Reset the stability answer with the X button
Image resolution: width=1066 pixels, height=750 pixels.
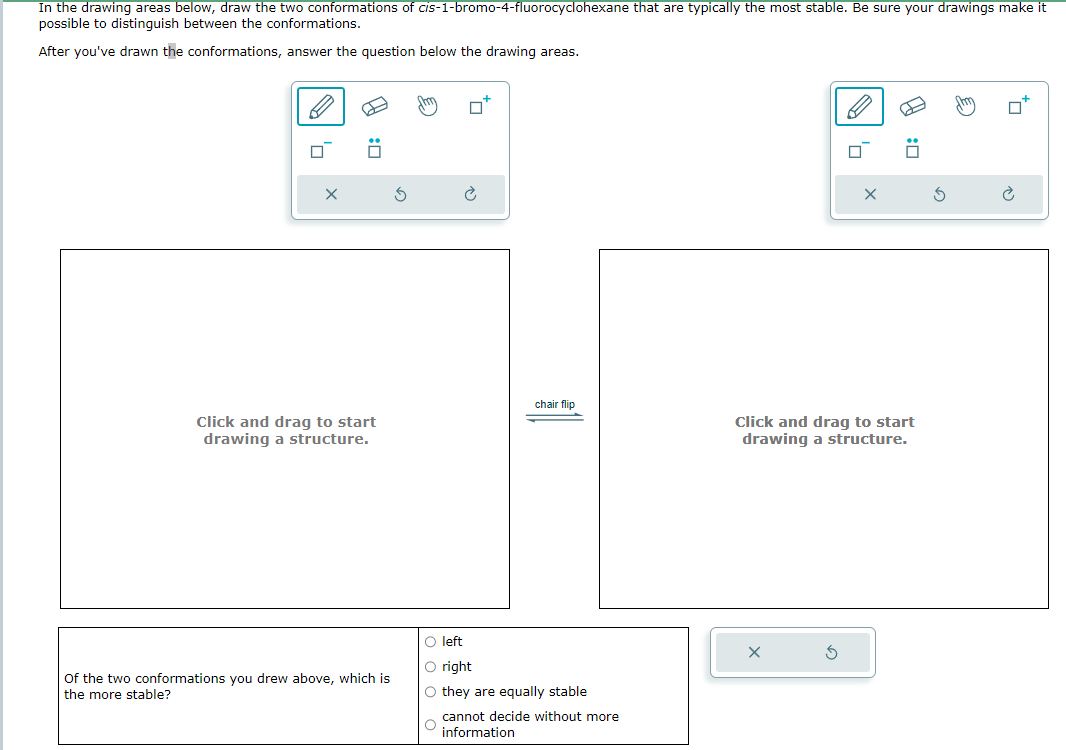point(755,652)
